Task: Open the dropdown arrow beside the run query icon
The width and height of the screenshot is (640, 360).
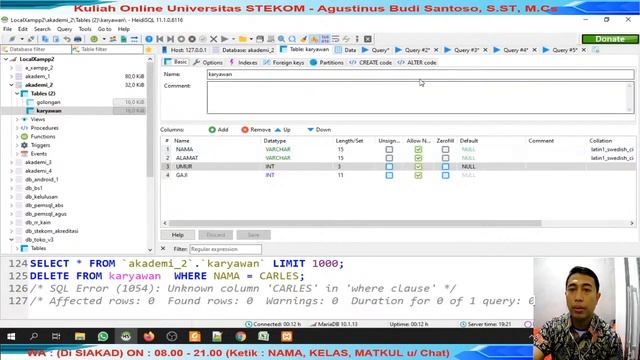Action: [x=233, y=39]
